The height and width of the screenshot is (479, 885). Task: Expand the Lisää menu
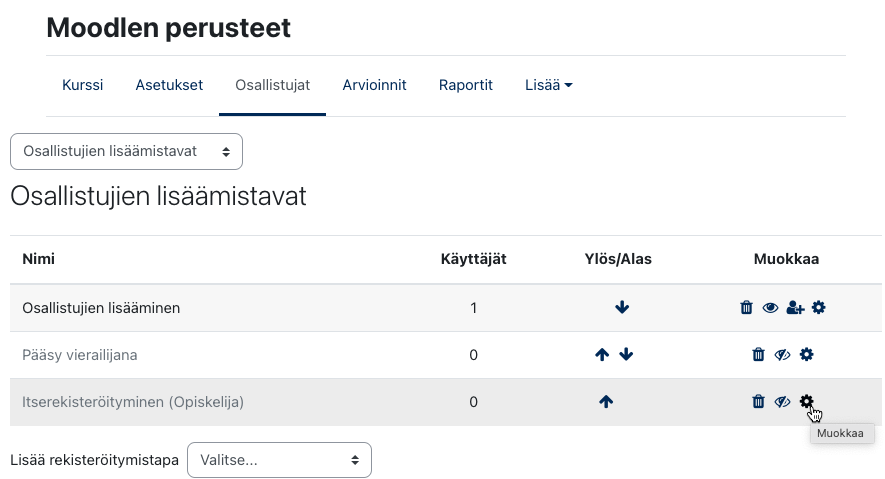click(549, 85)
